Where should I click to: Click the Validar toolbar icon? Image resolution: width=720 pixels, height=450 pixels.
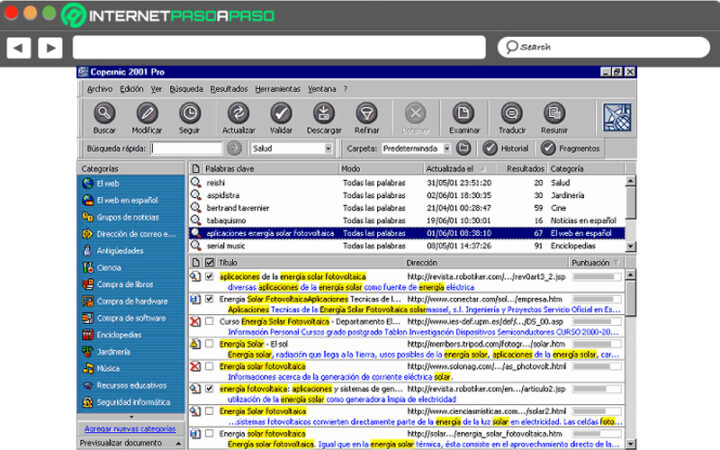pyautogui.click(x=281, y=114)
